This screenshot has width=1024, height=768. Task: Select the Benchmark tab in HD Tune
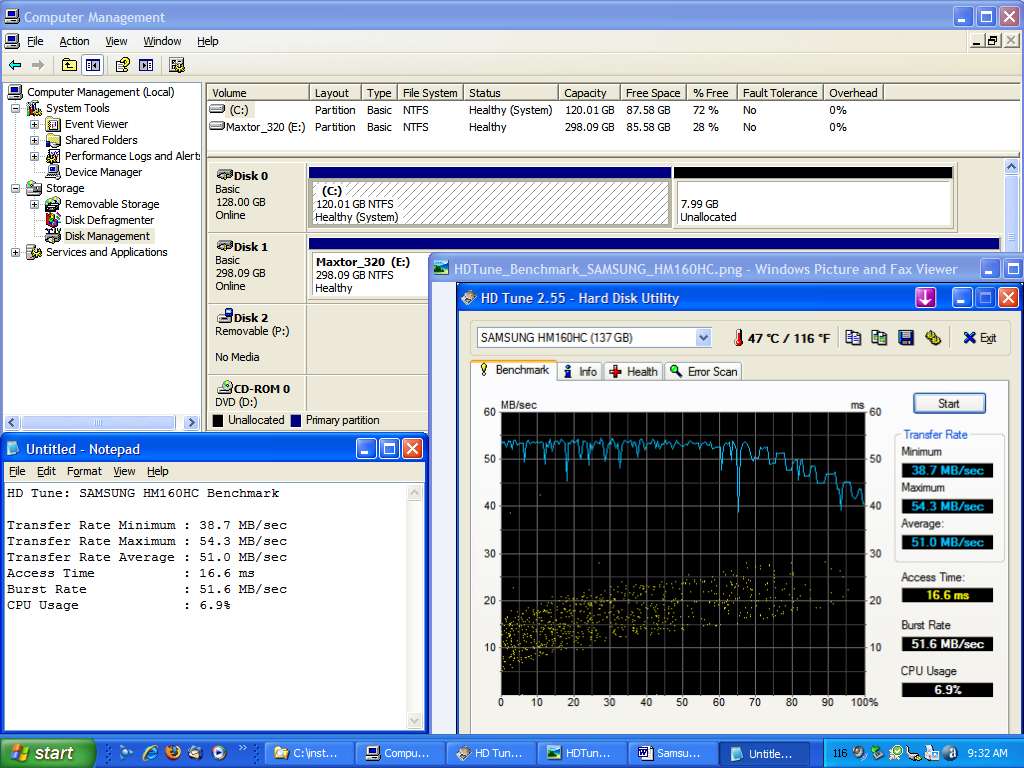514,370
